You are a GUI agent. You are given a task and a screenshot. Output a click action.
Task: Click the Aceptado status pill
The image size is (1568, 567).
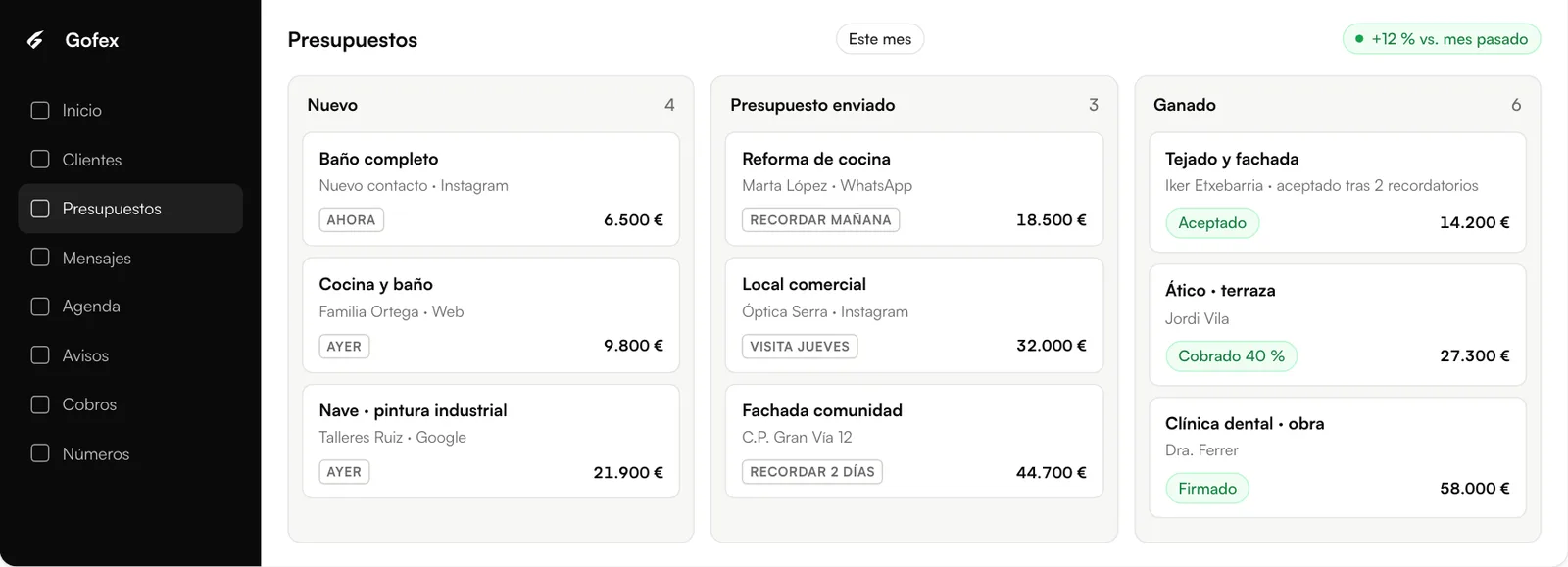click(1212, 223)
